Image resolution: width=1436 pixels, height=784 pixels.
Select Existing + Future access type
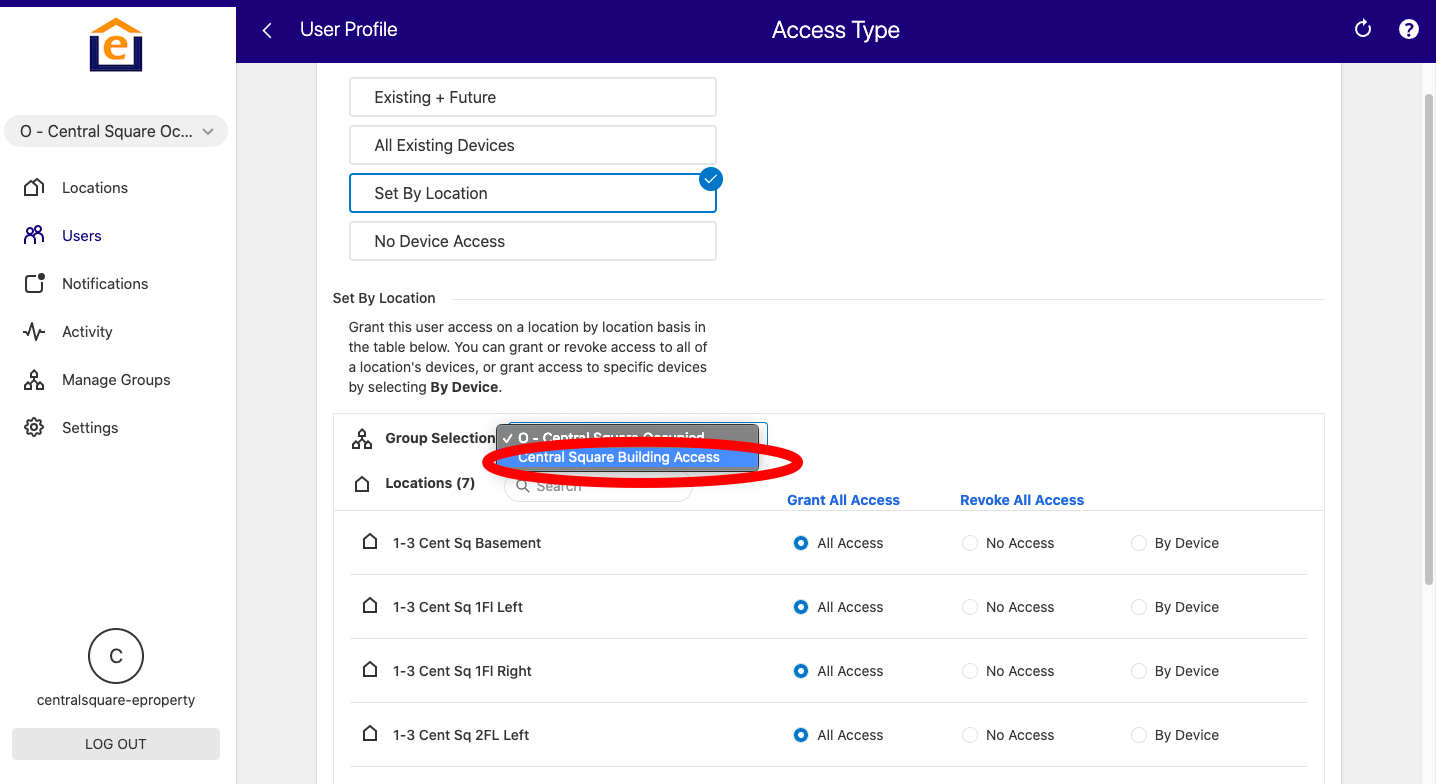pyautogui.click(x=533, y=97)
